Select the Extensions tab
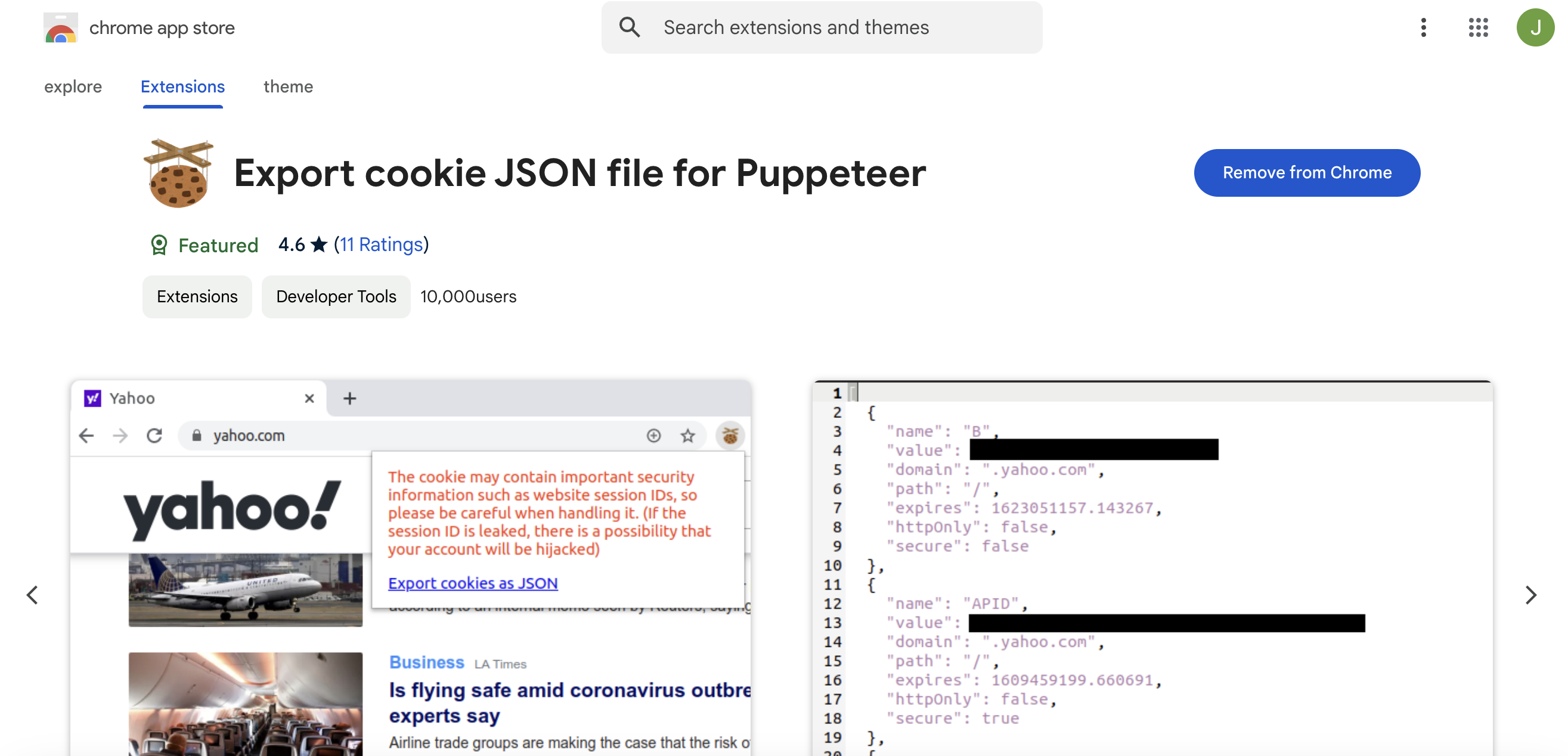The height and width of the screenshot is (756, 1568). tap(182, 86)
